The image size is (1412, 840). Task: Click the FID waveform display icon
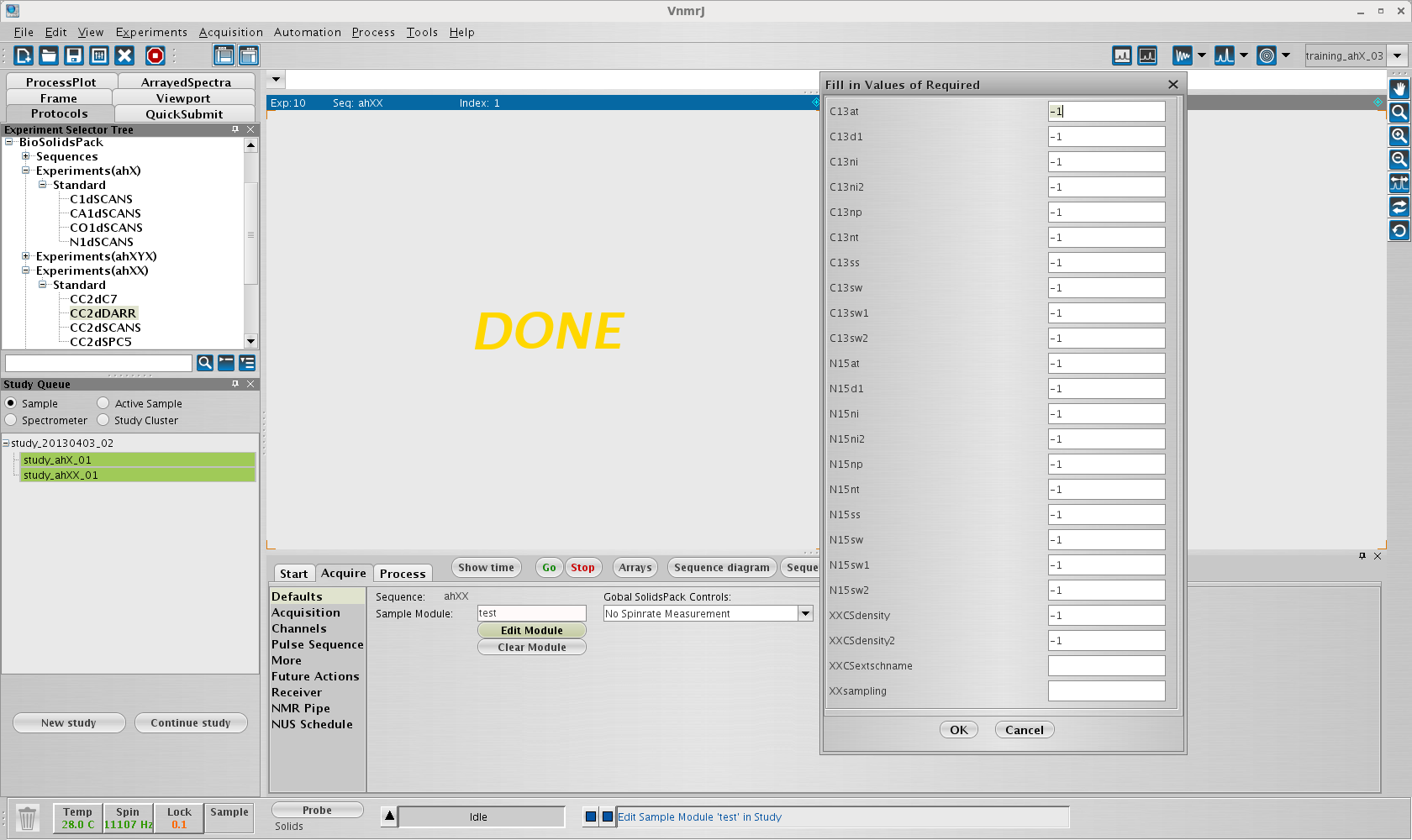tap(1183, 55)
